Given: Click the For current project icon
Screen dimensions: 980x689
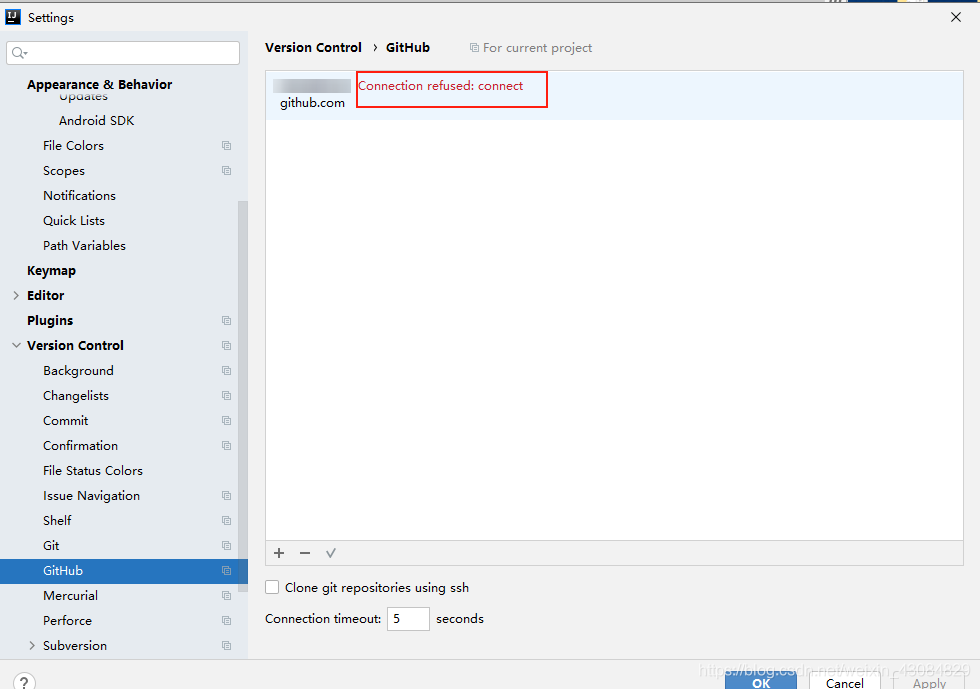Looking at the screenshot, I should (474, 48).
